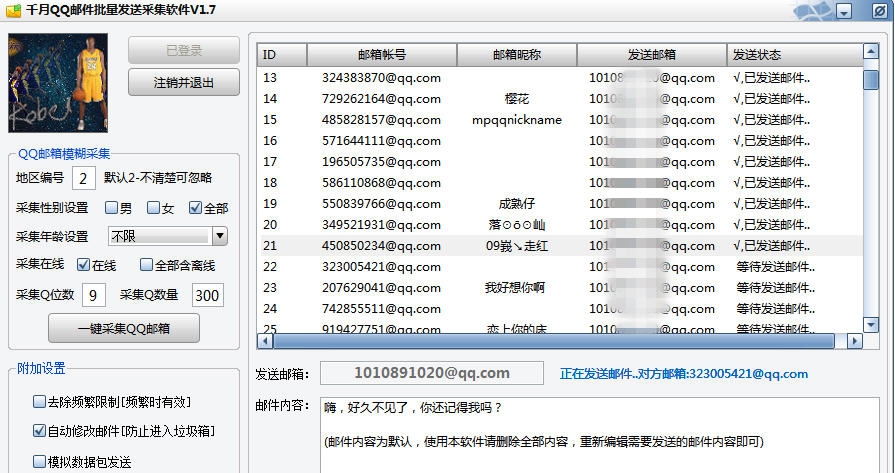Enable 模拟数据包发送 checkbox

pos(39,461)
